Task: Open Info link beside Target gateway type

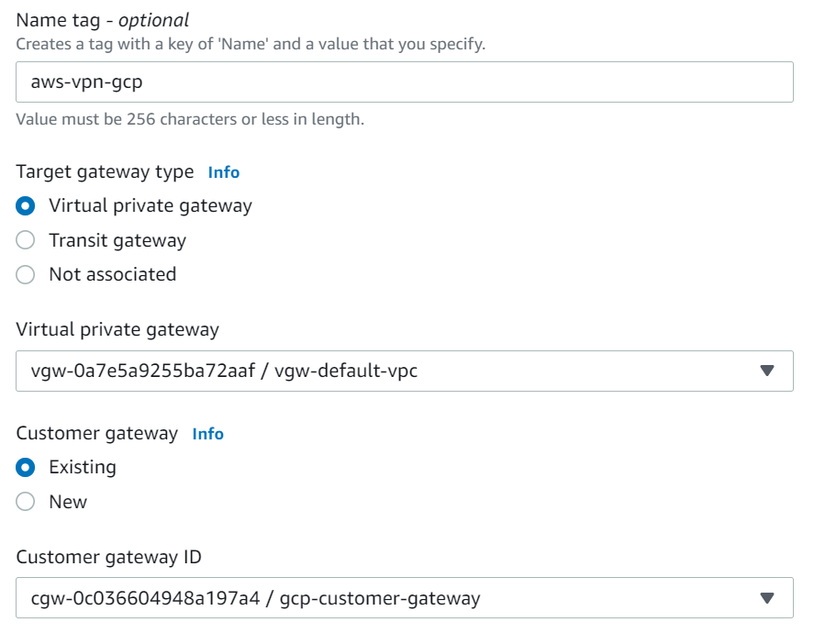Action: (x=223, y=172)
